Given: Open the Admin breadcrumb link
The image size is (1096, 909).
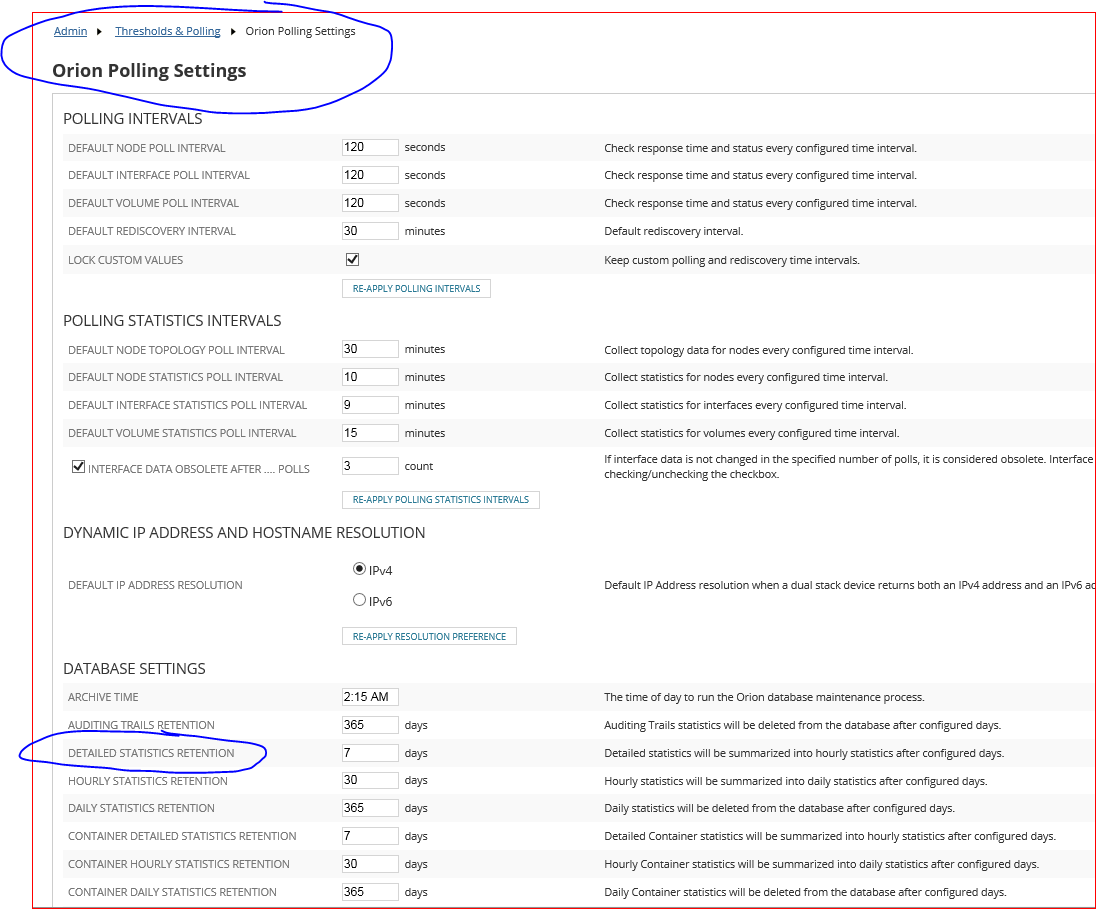Looking at the screenshot, I should tap(71, 31).
